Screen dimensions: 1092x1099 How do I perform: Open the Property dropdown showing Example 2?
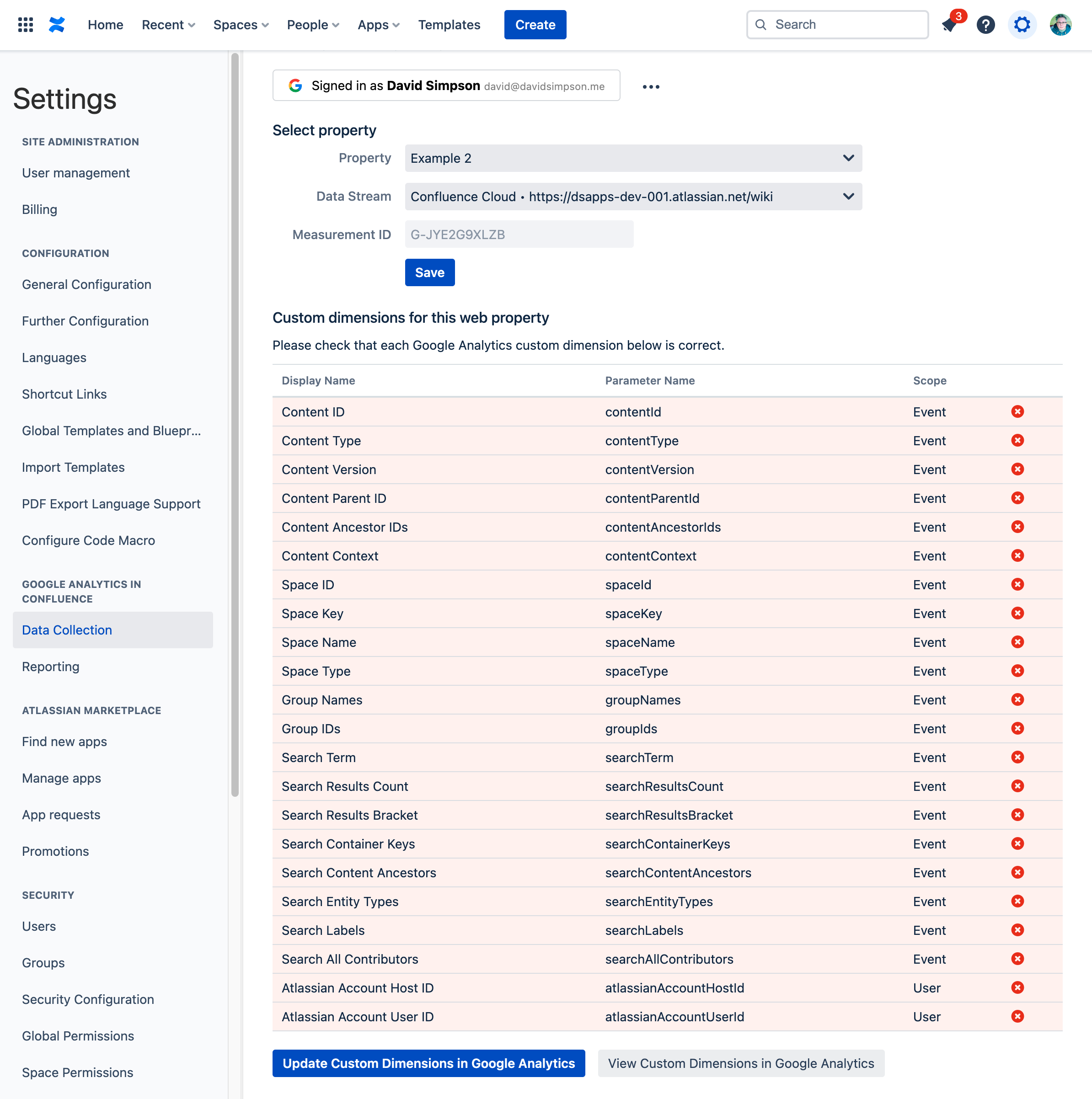[x=633, y=158]
